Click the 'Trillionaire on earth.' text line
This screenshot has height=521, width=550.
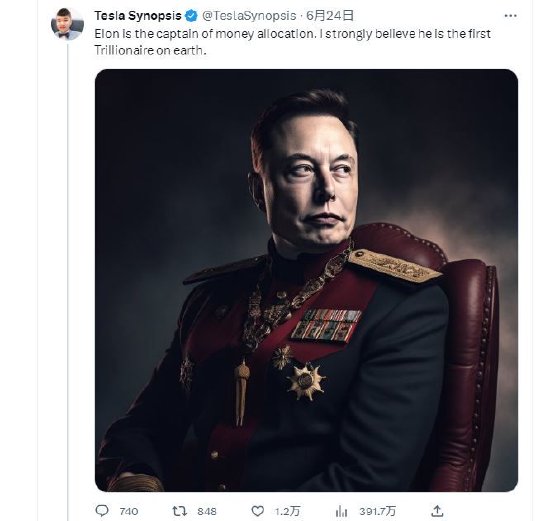point(150,51)
